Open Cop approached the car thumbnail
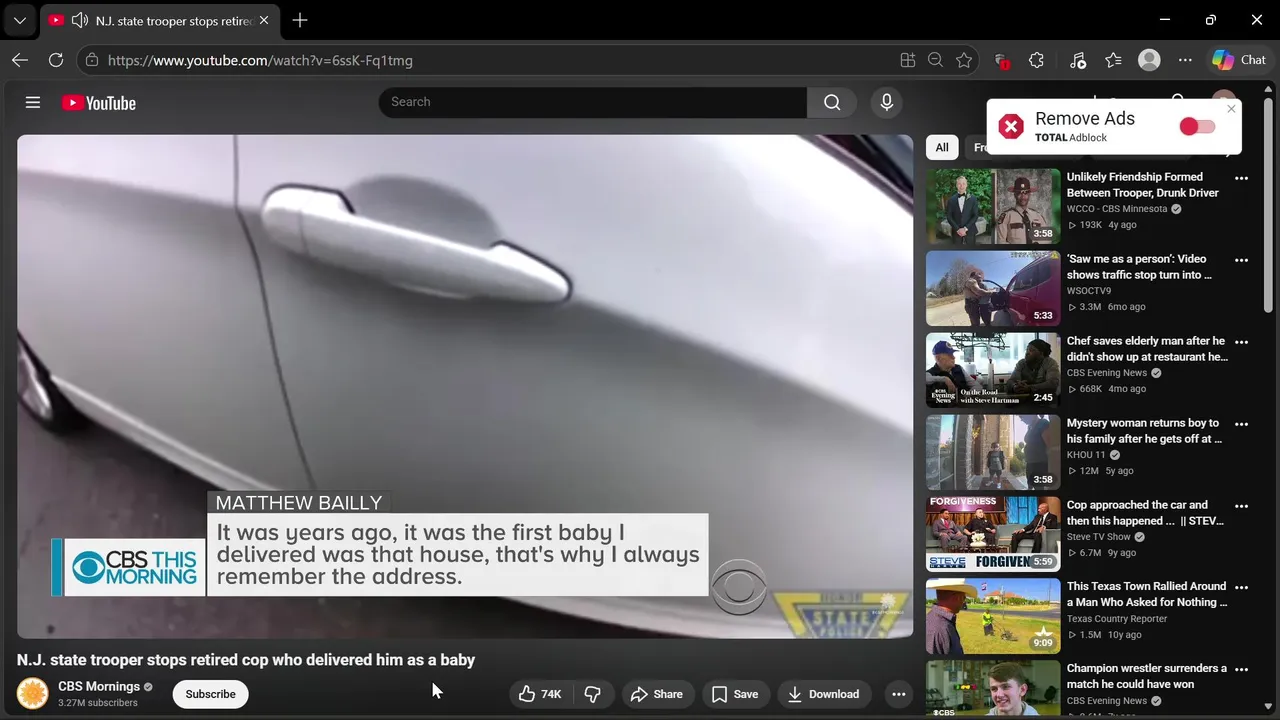 coord(993,534)
